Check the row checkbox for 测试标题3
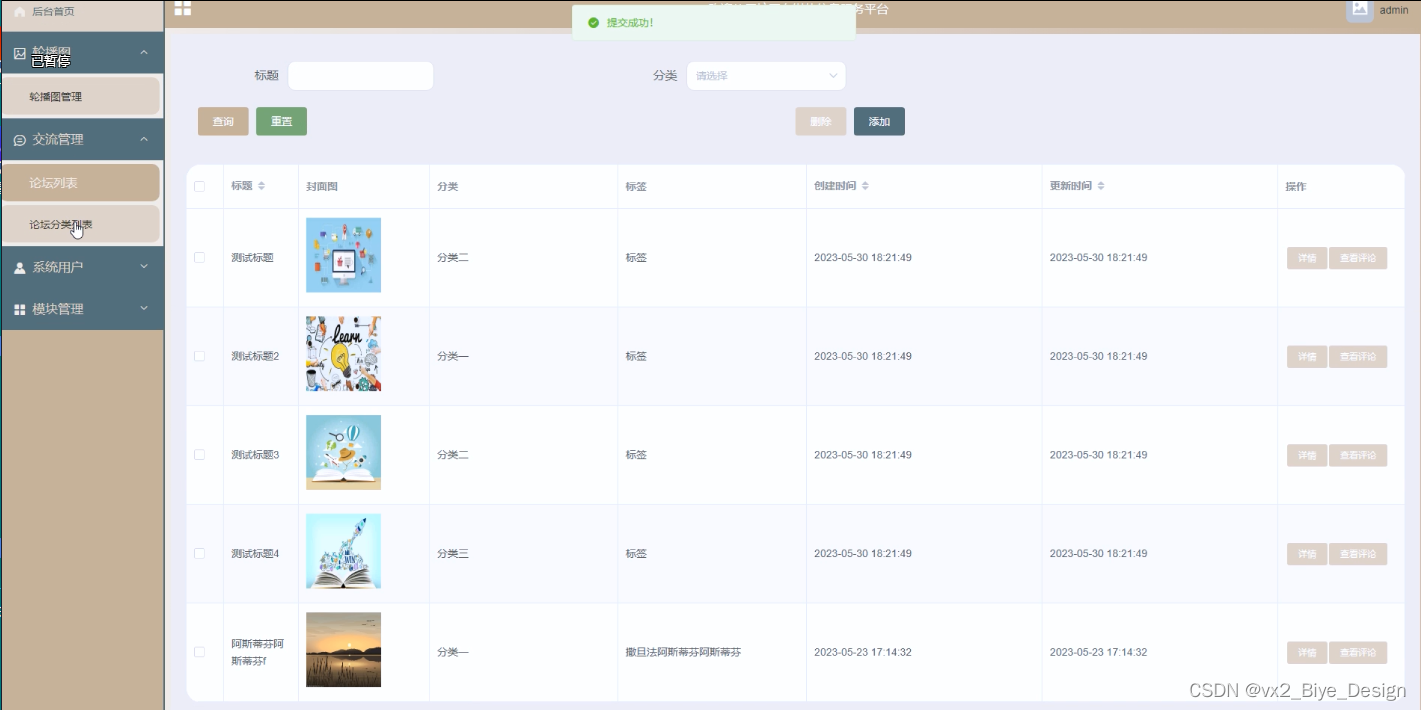Image resolution: width=1421 pixels, height=710 pixels. pos(200,454)
